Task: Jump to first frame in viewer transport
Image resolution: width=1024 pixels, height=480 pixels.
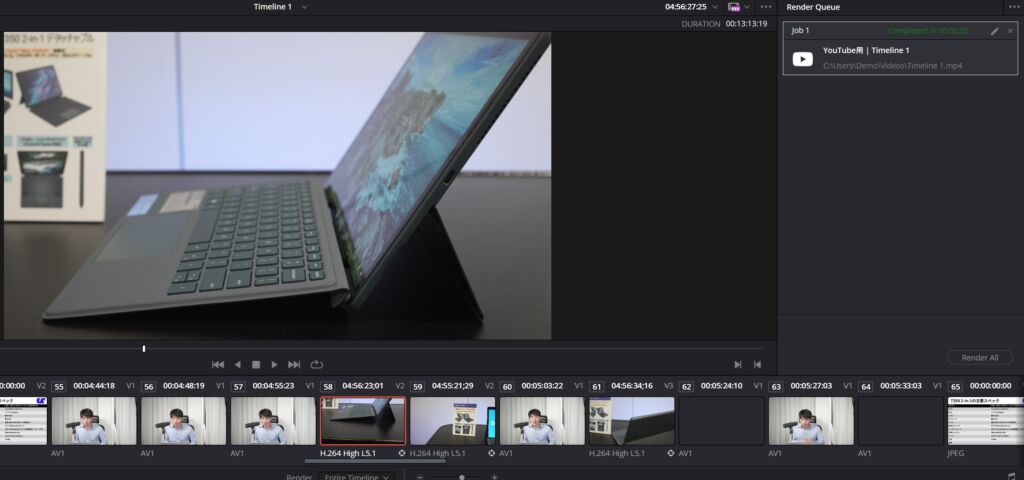Action: click(x=218, y=364)
